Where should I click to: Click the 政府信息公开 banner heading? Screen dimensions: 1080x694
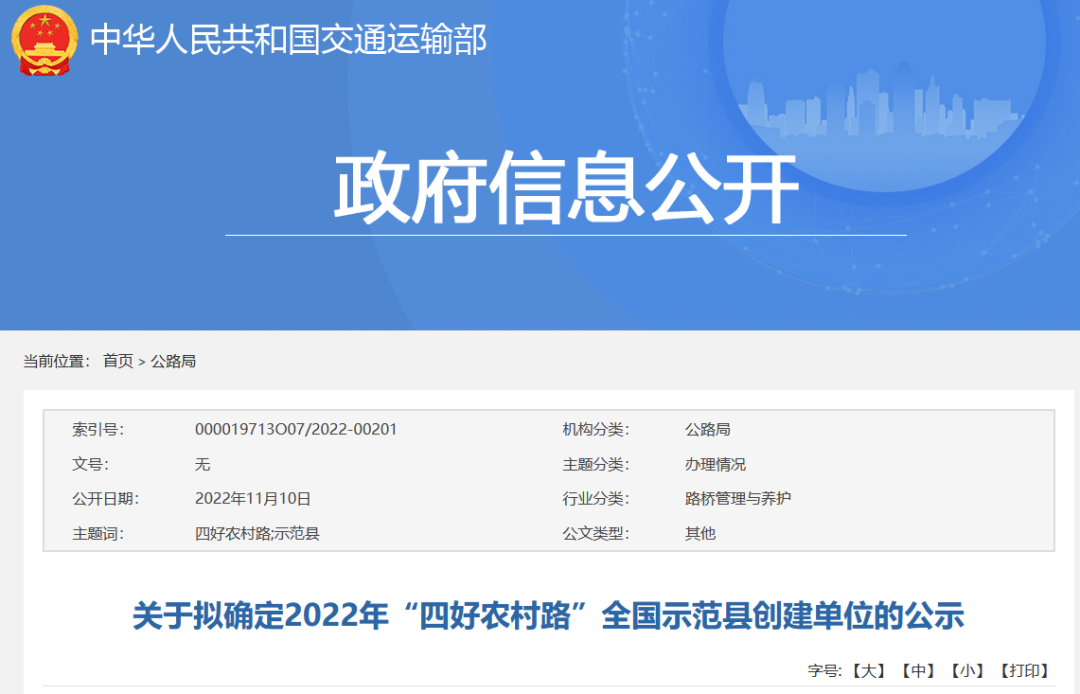tap(565, 188)
